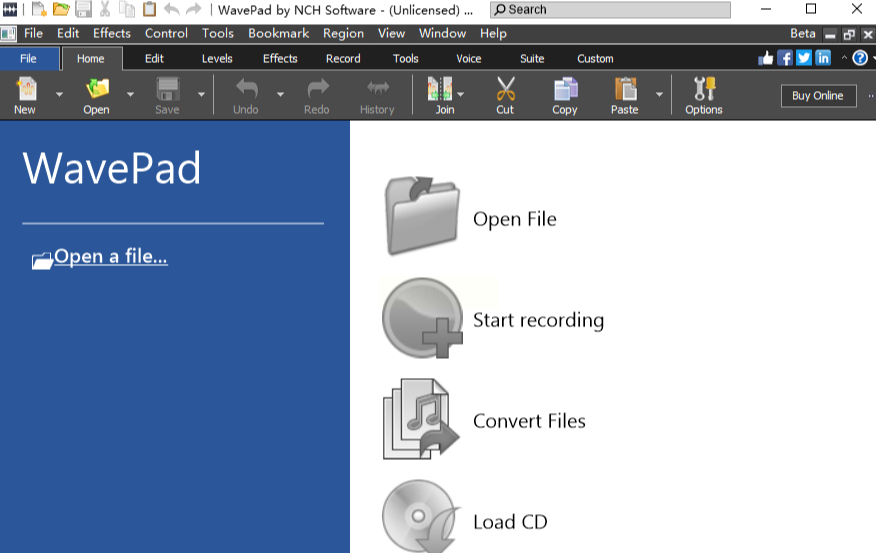
Task: Open the Options tools icon
Action: [x=704, y=90]
